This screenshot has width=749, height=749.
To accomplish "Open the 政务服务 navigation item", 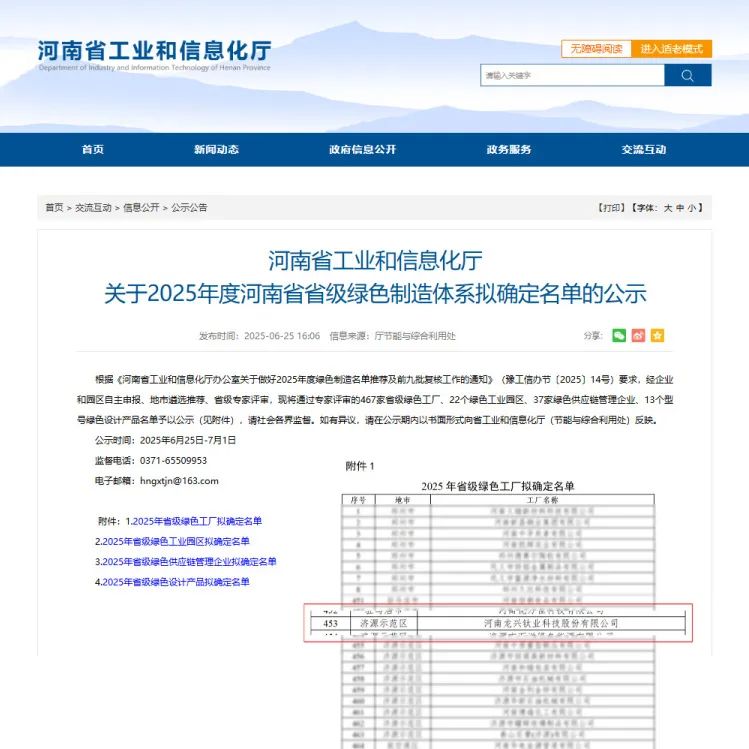I will pos(509,150).
